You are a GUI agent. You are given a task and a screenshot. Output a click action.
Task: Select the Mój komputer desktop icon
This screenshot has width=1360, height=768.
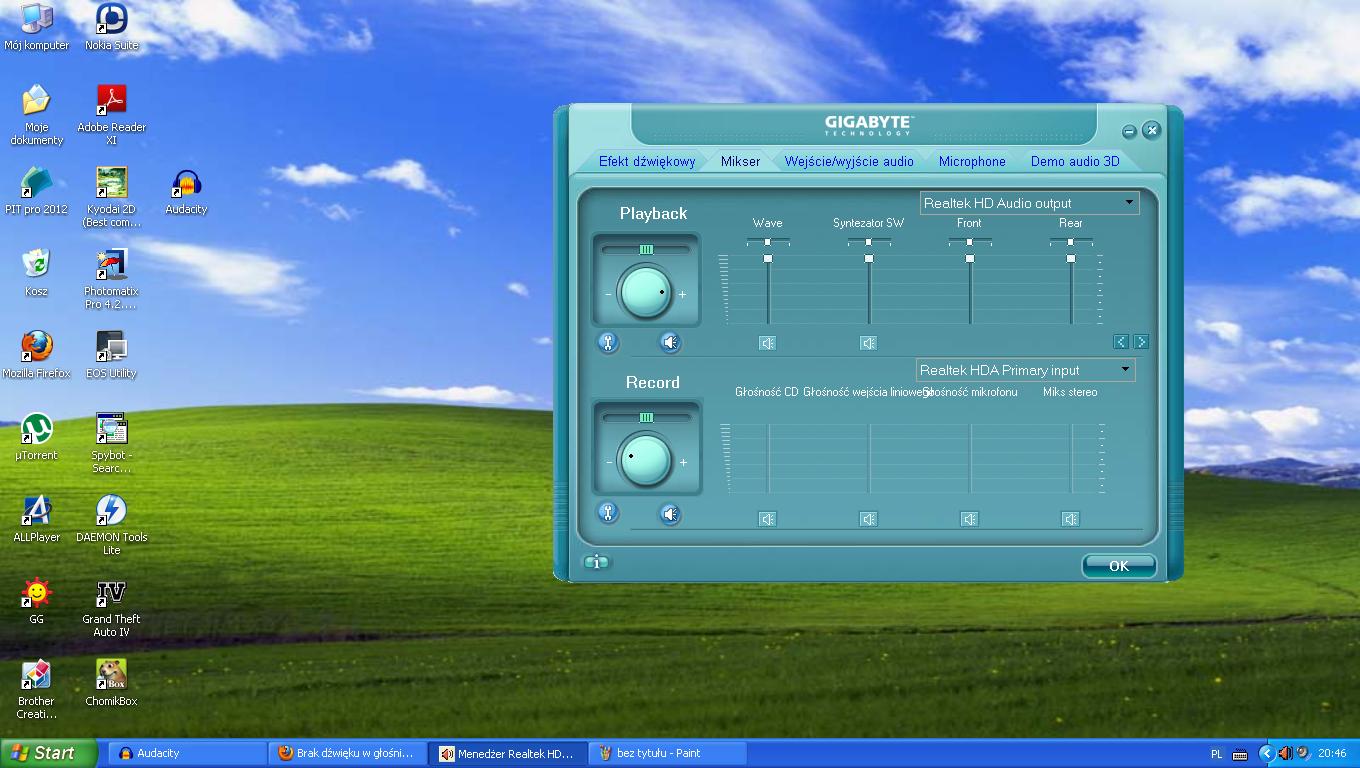click(37, 28)
